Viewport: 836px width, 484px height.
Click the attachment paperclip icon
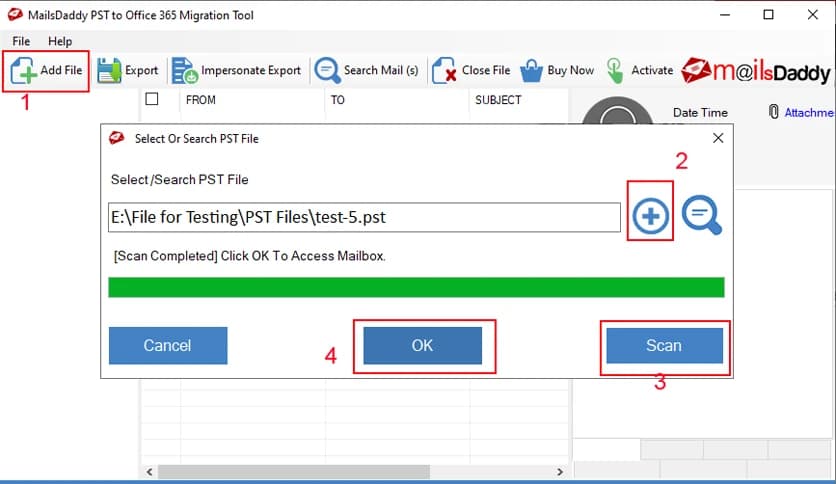point(774,111)
